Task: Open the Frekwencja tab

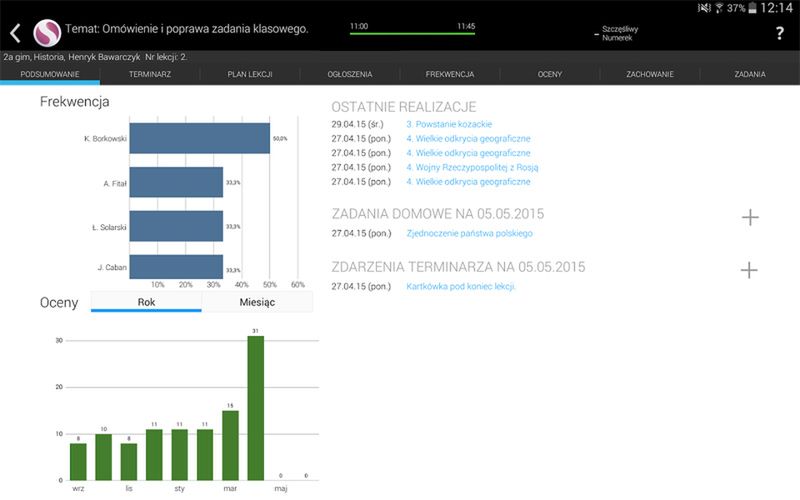Action: (x=450, y=74)
